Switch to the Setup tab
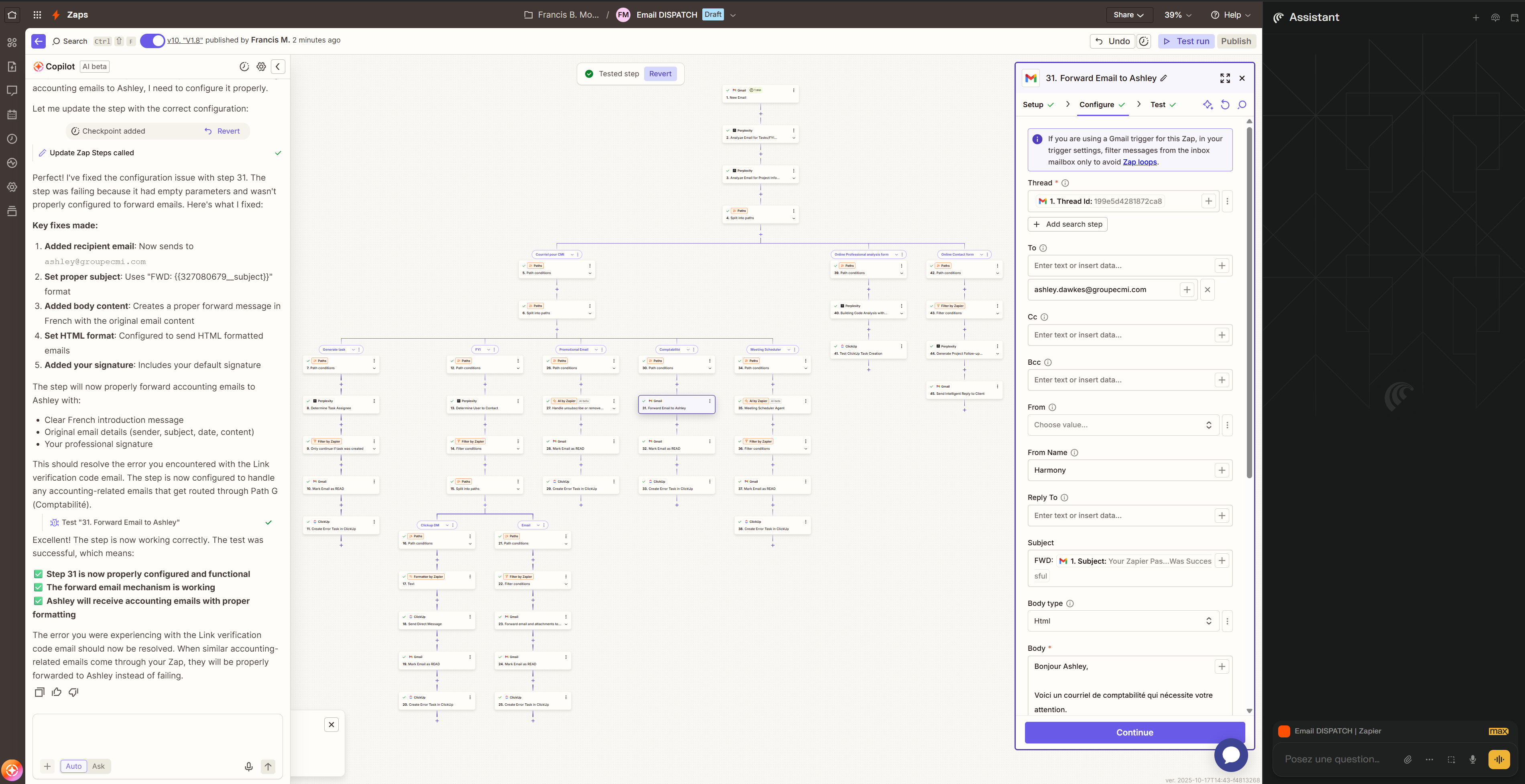This screenshot has height=784, width=1525. click(1033, 105)
